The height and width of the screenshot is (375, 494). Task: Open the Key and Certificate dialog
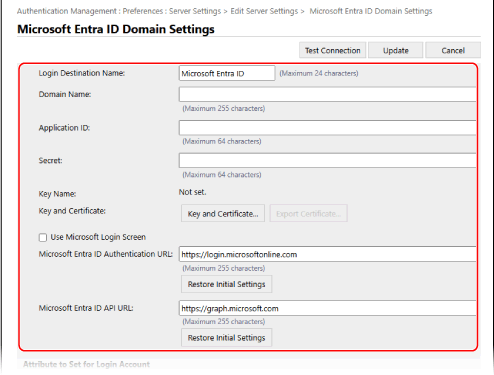(x=223, y=213)
